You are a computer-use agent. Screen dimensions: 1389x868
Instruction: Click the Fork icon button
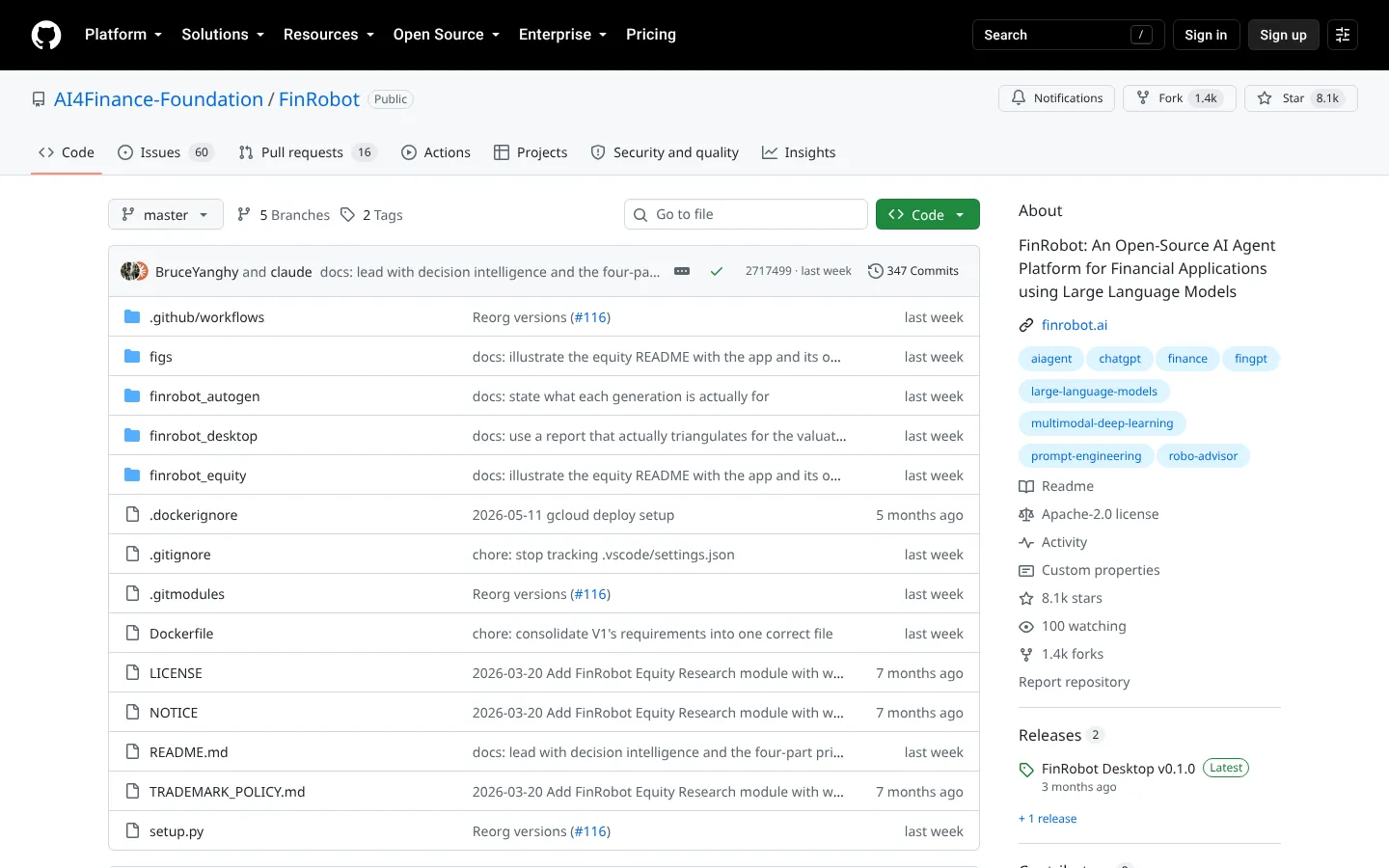[1143, 98]
